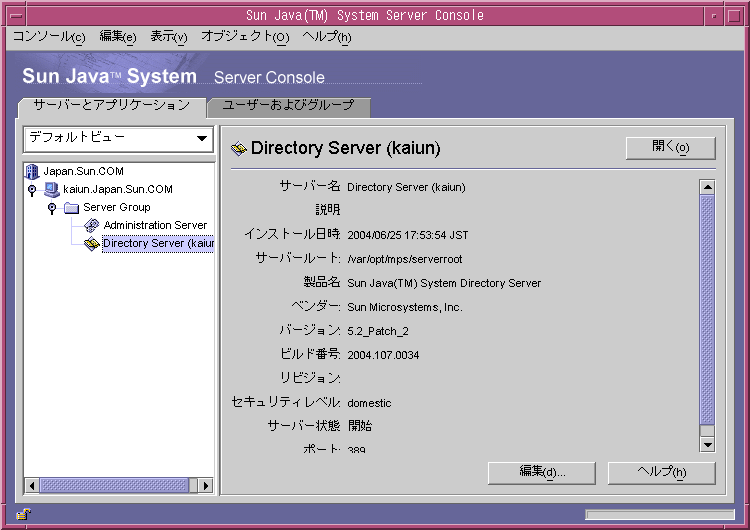Click the server name value Directory Server (kaiun)

[x=406, y=188]
